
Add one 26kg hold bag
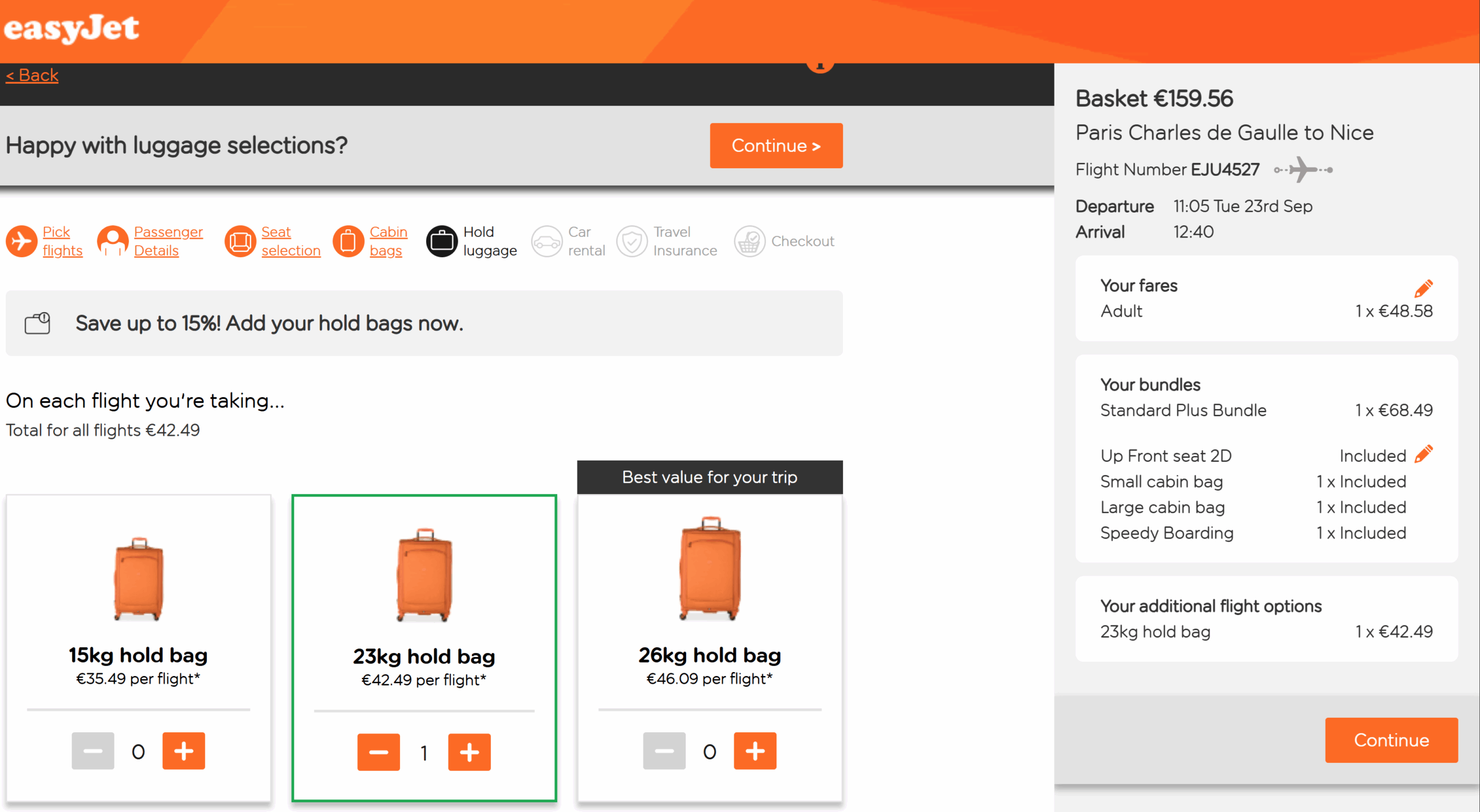pyautogui.click(x=754, y=751)
